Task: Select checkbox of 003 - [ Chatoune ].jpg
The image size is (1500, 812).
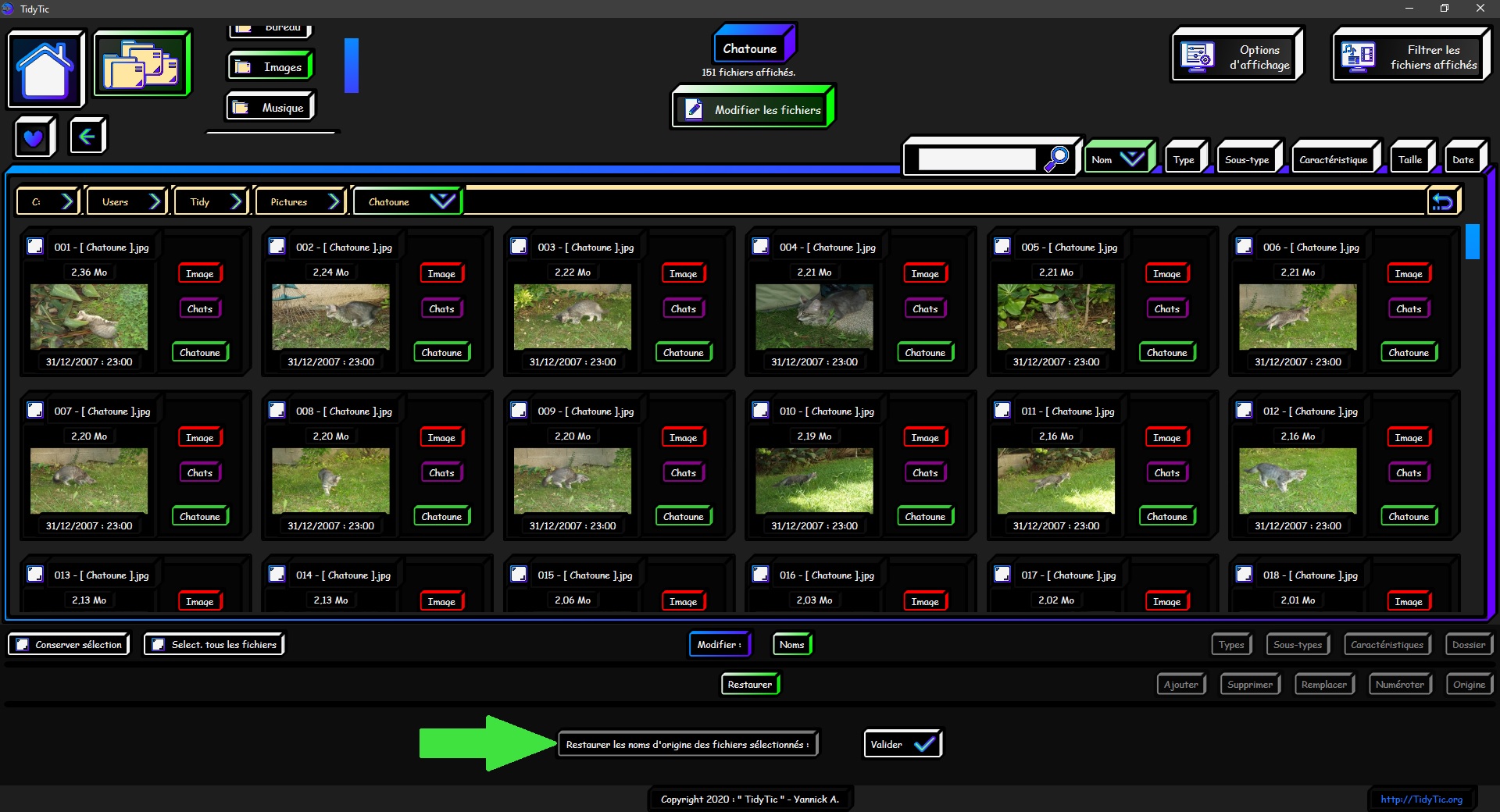Action: click(x=519, y=247)
